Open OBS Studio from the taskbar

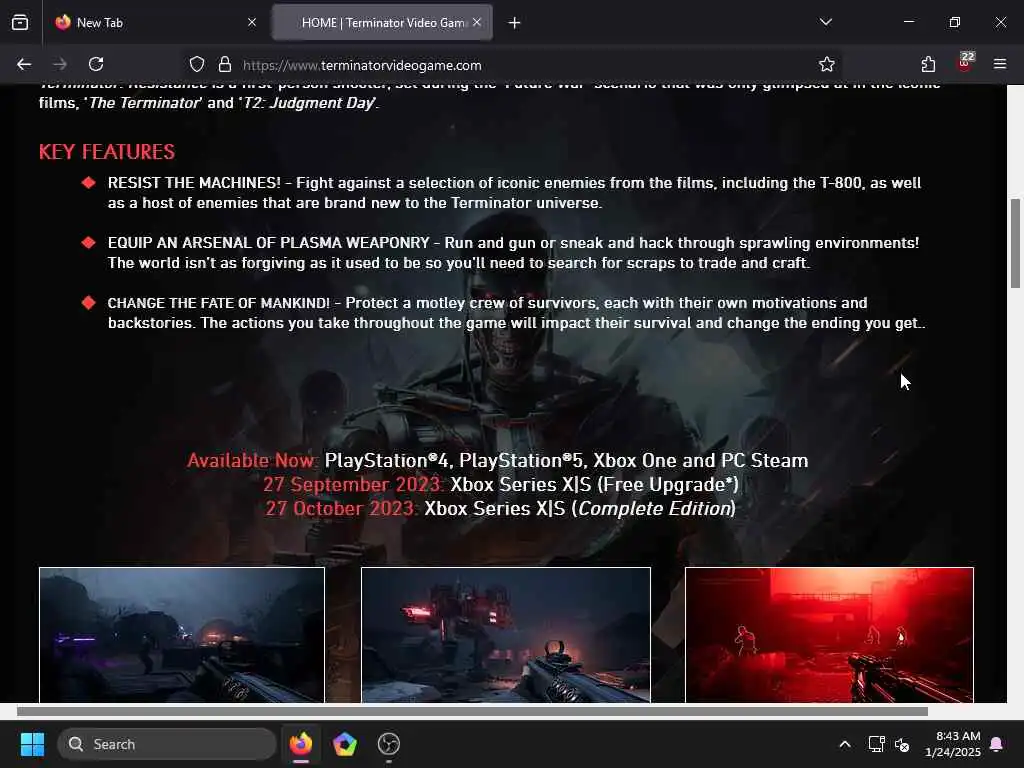pos(389,744)
